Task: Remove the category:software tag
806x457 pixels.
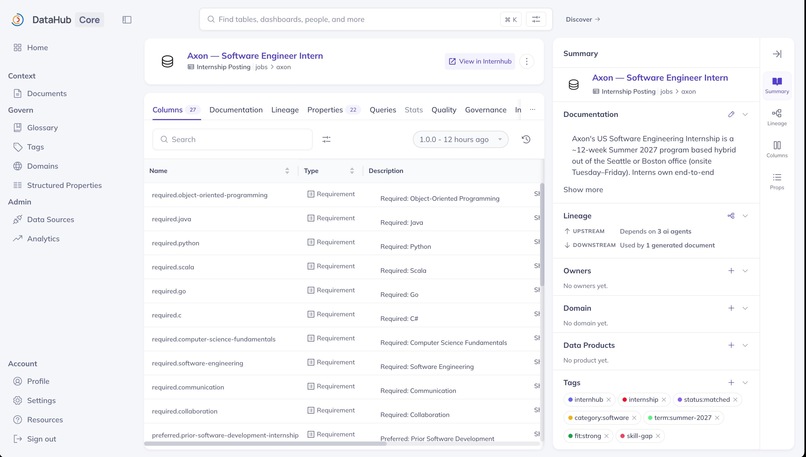Action: [x=634, y=418]
